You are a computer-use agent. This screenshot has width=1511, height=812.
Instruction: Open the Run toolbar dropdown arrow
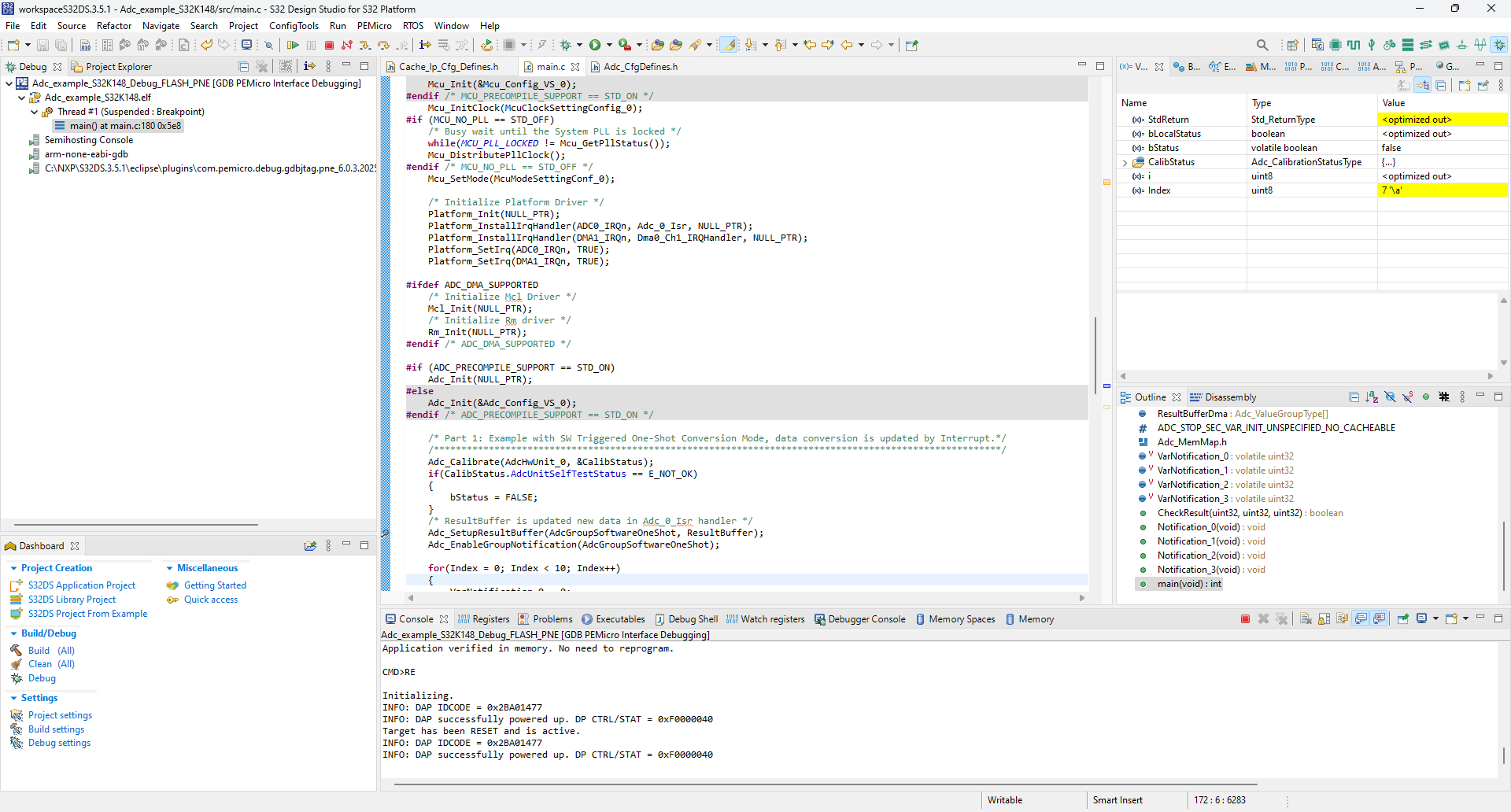[x=610, y=45]
